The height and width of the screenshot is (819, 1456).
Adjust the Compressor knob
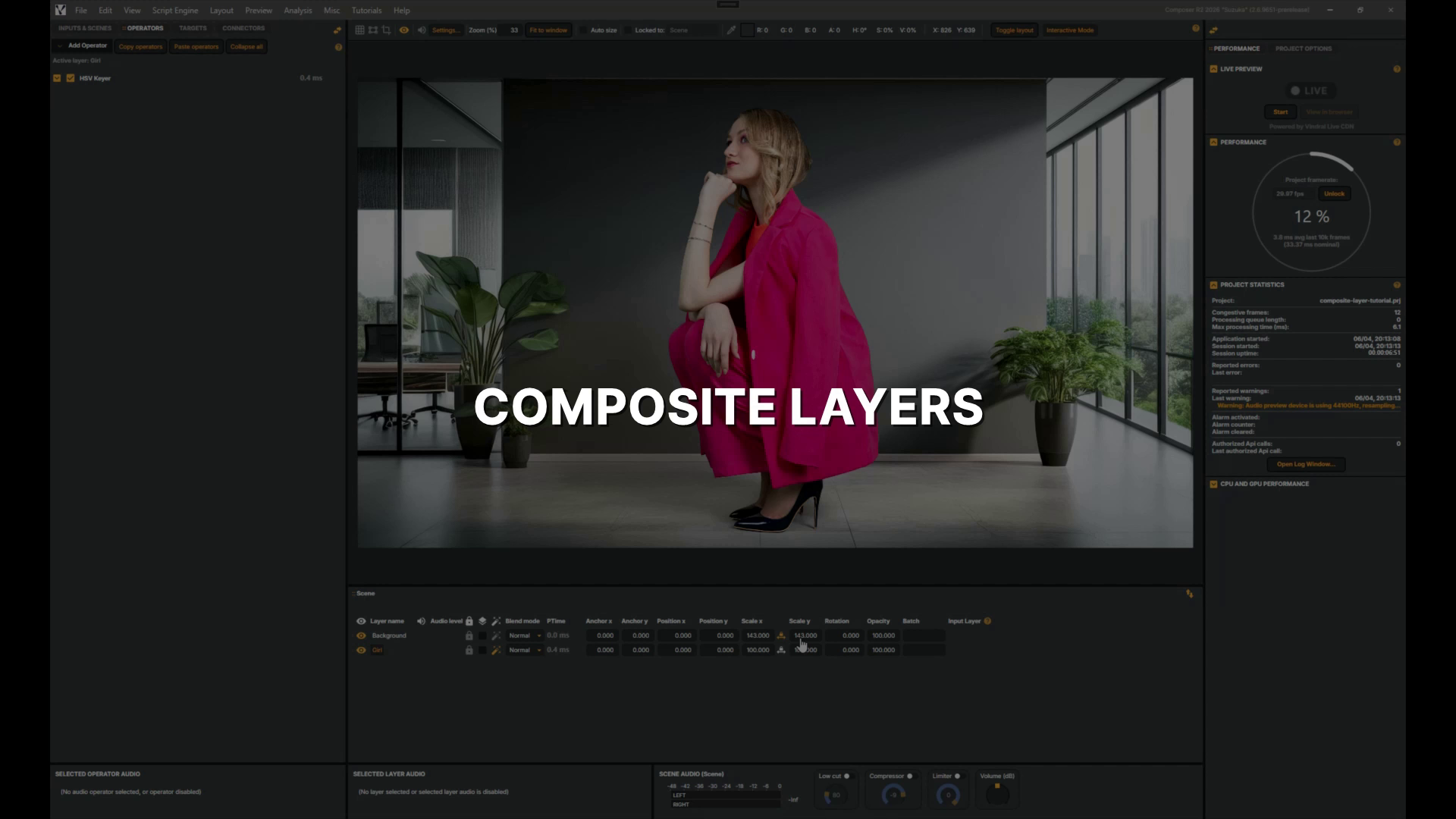click(x=894, y=794)
